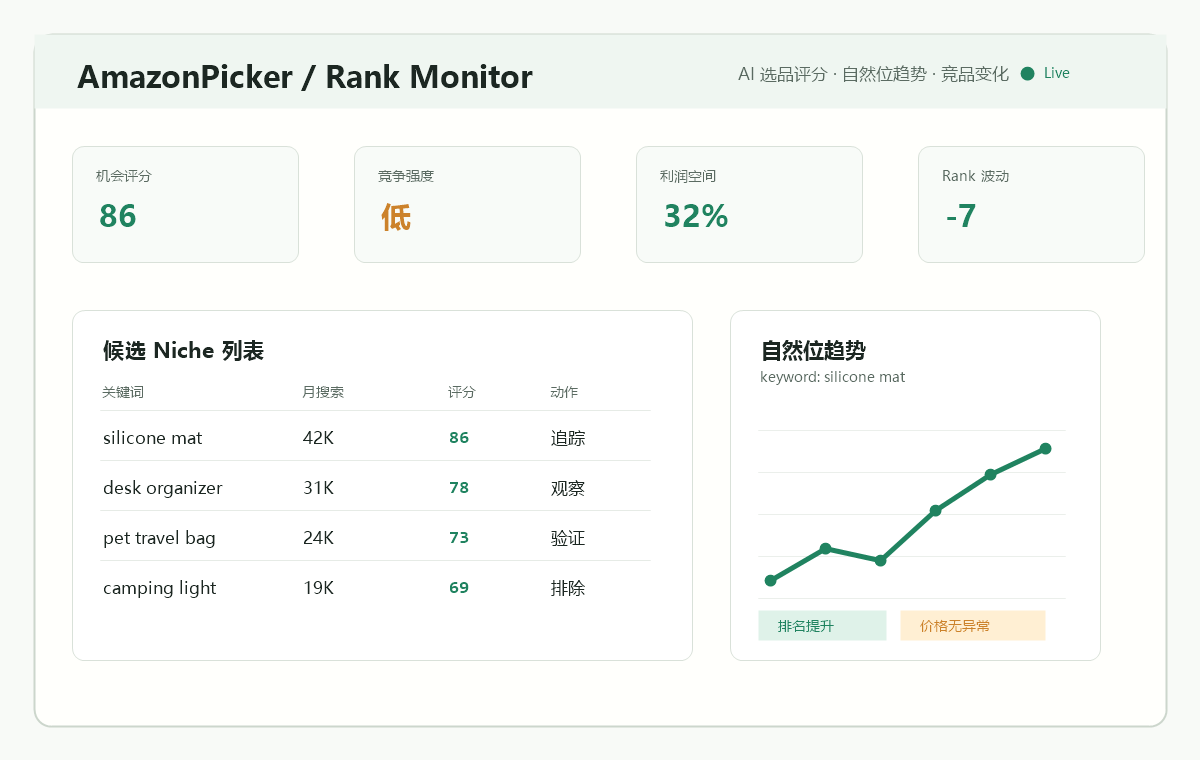This screenshot has height=760, width=1200.
Task: Click the green Live status dot
Action: pos(1027,74)
